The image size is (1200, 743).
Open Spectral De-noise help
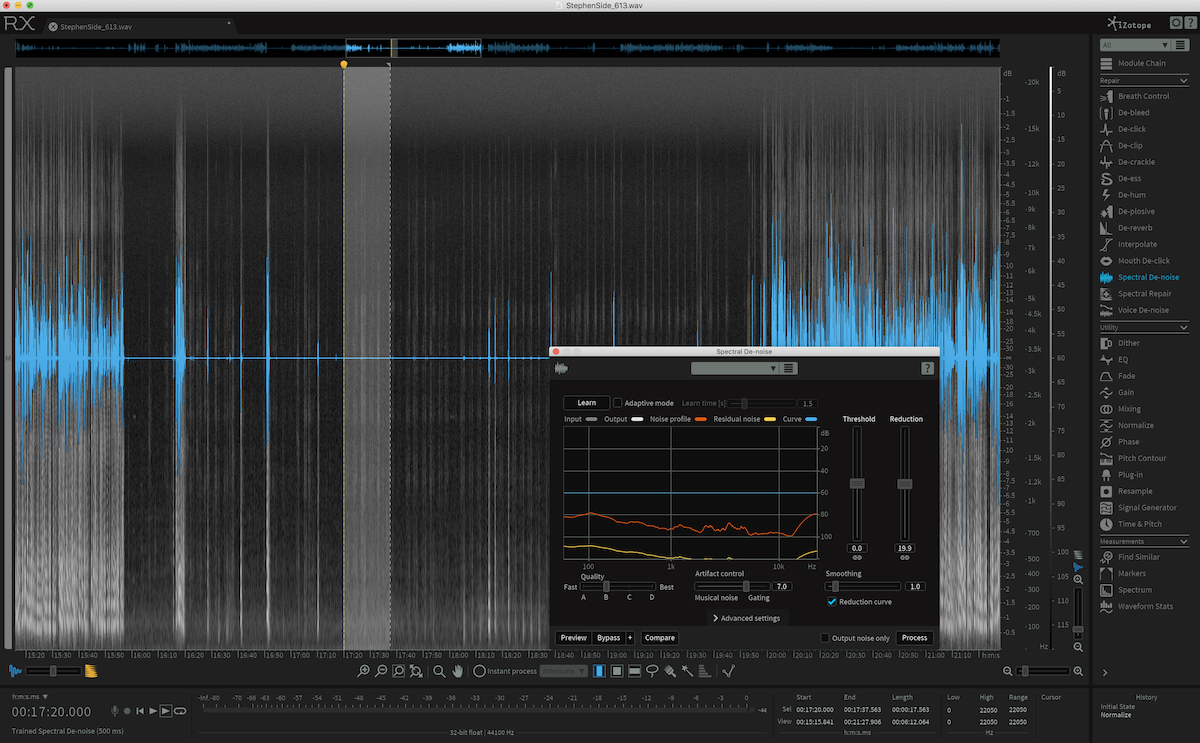coord(927,369)
